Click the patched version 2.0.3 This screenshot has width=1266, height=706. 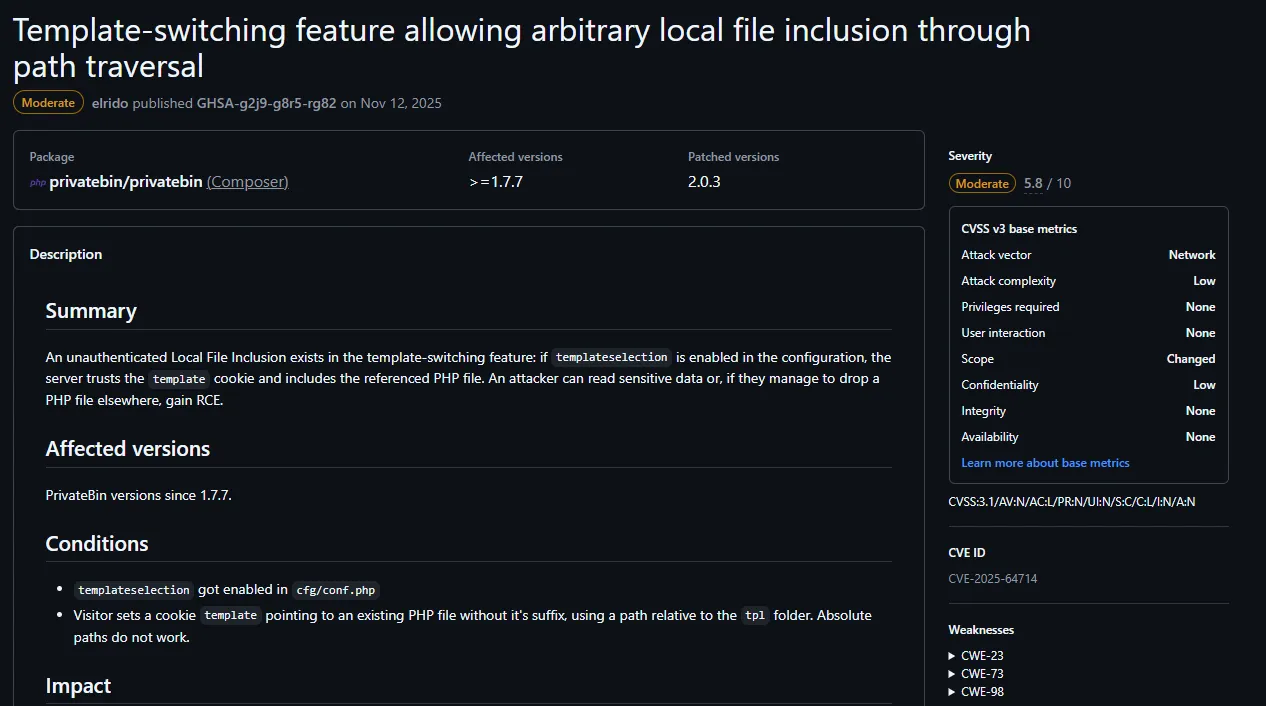pos(704,182)
